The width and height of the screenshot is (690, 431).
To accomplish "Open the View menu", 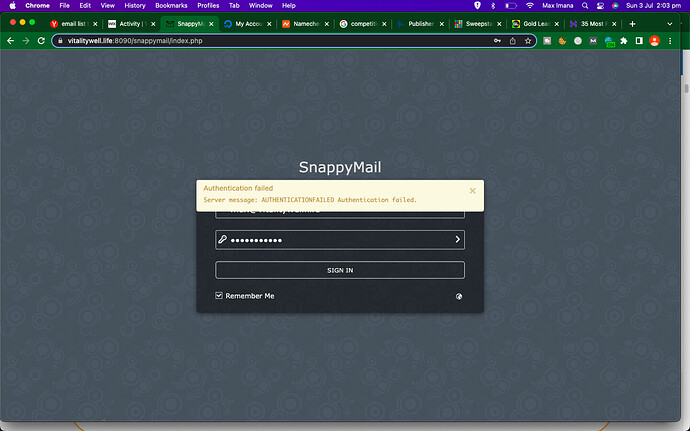I will pos(107,5).
